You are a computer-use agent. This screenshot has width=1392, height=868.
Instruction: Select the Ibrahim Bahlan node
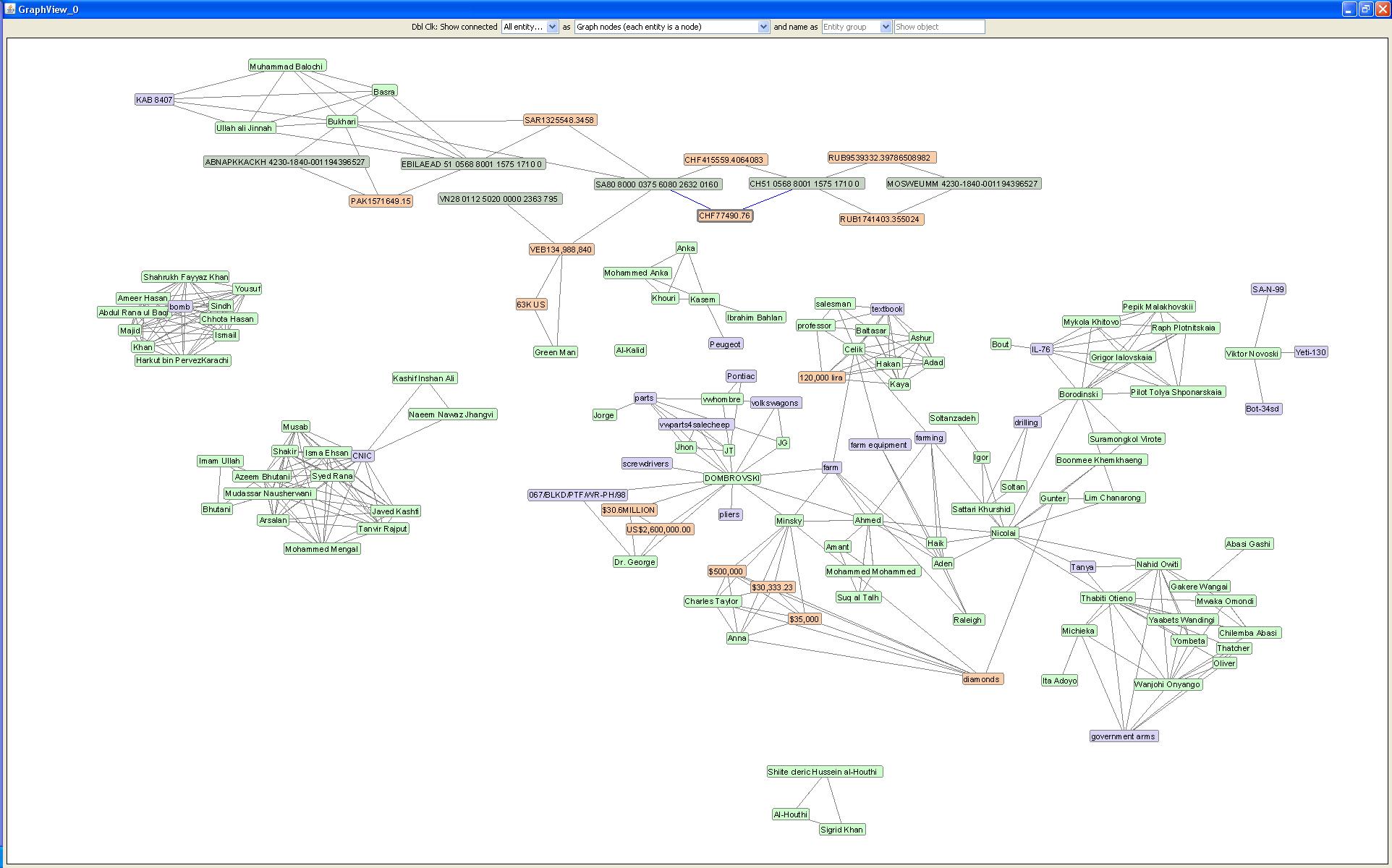point(755,318)
